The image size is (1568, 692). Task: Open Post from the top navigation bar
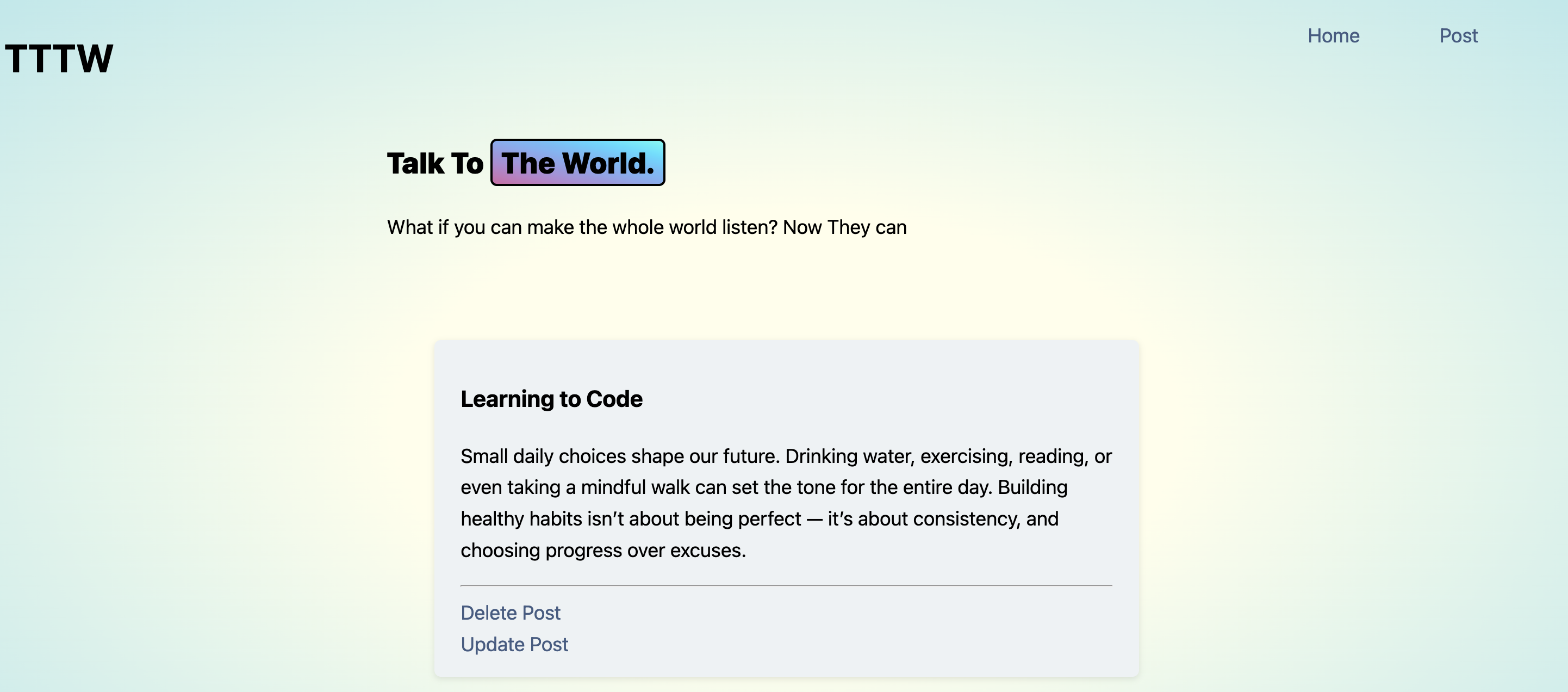click(1458, 35)
